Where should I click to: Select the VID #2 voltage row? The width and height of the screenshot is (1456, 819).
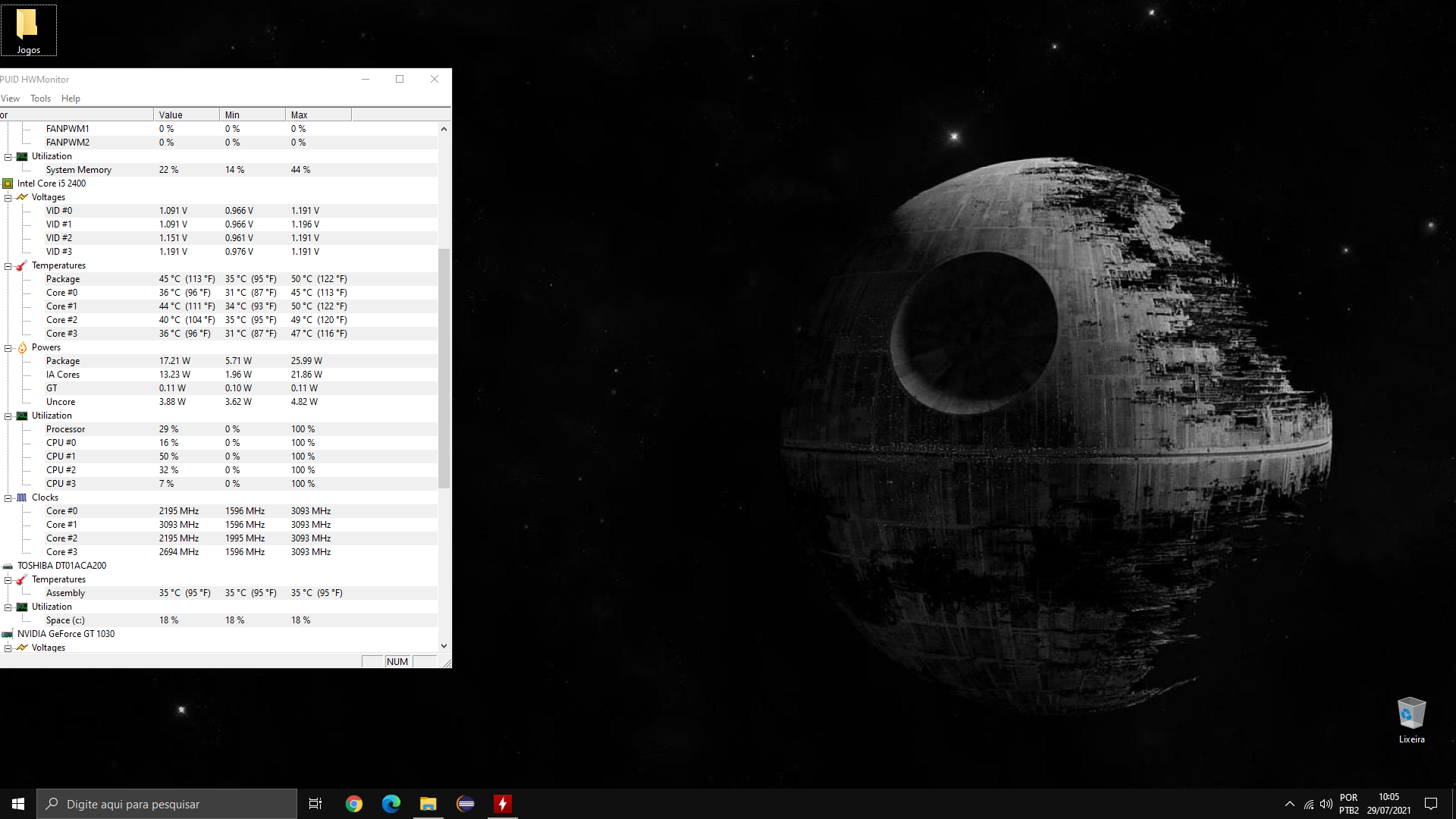[218, 238]
